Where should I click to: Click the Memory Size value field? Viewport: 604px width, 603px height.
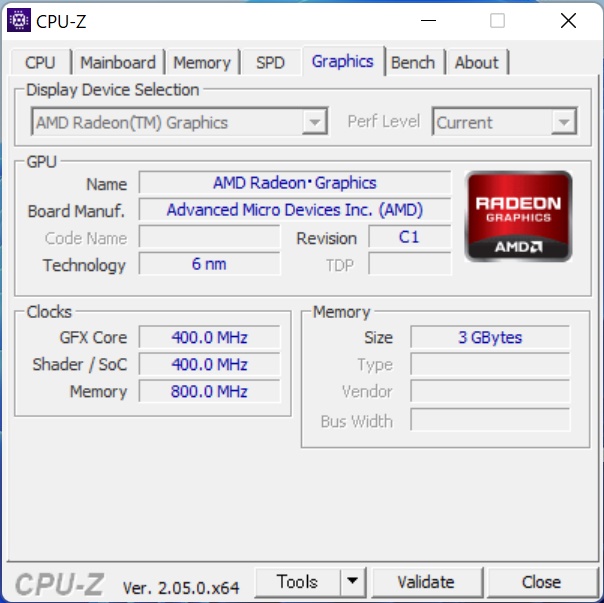[x=490, y=337]
